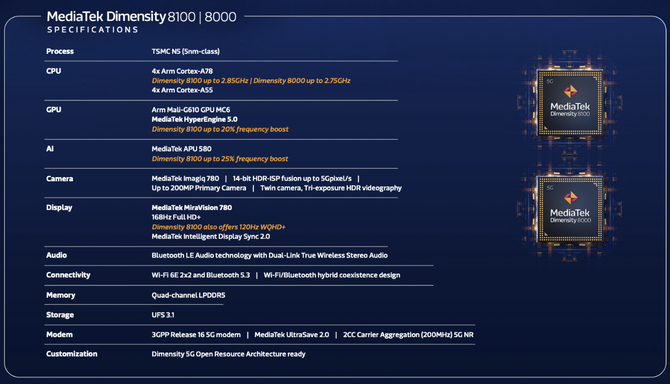Select the 'Audio' row label
Screen dimensions: 670x384
click(56, 255)
